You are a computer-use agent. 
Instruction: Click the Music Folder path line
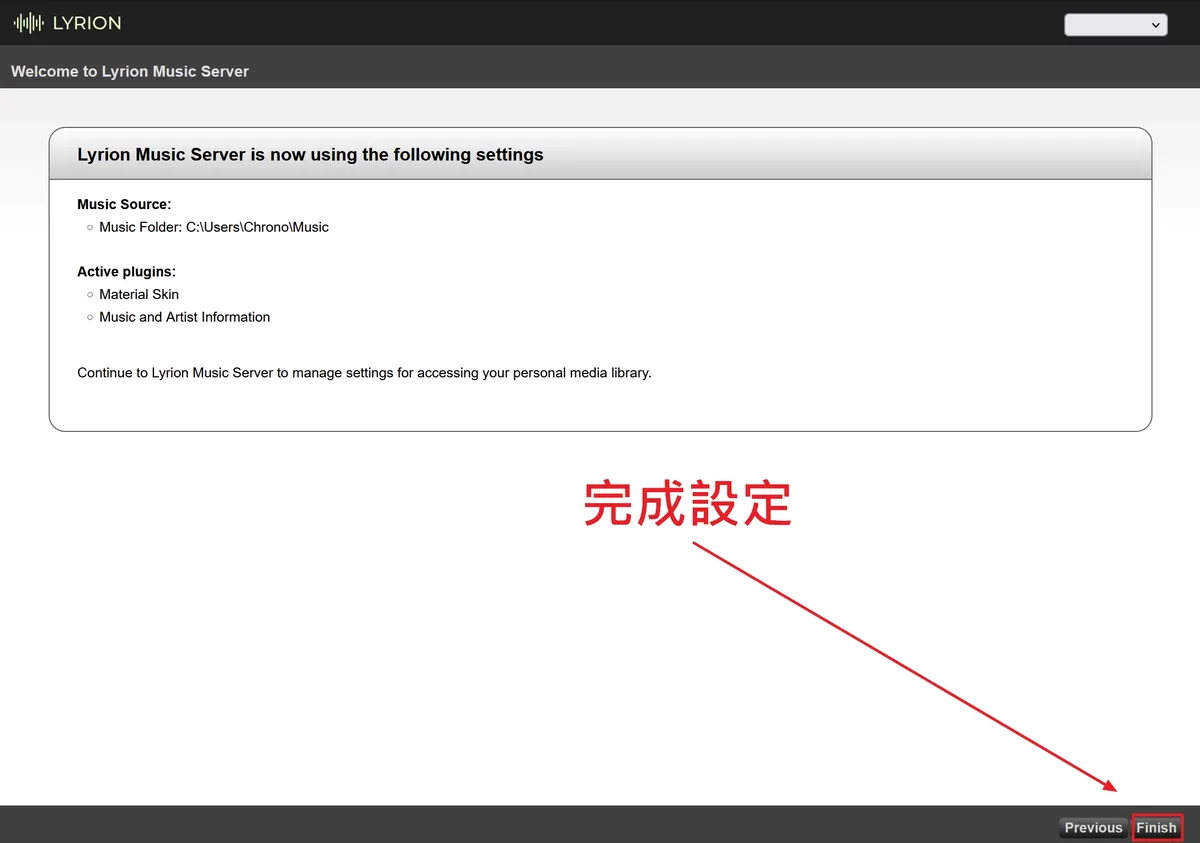click(x=214, y=227)
